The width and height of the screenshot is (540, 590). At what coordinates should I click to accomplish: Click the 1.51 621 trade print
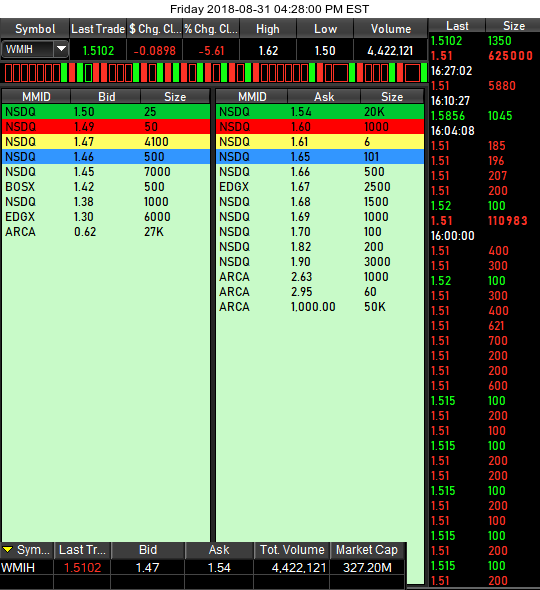[x=484, y=326]
